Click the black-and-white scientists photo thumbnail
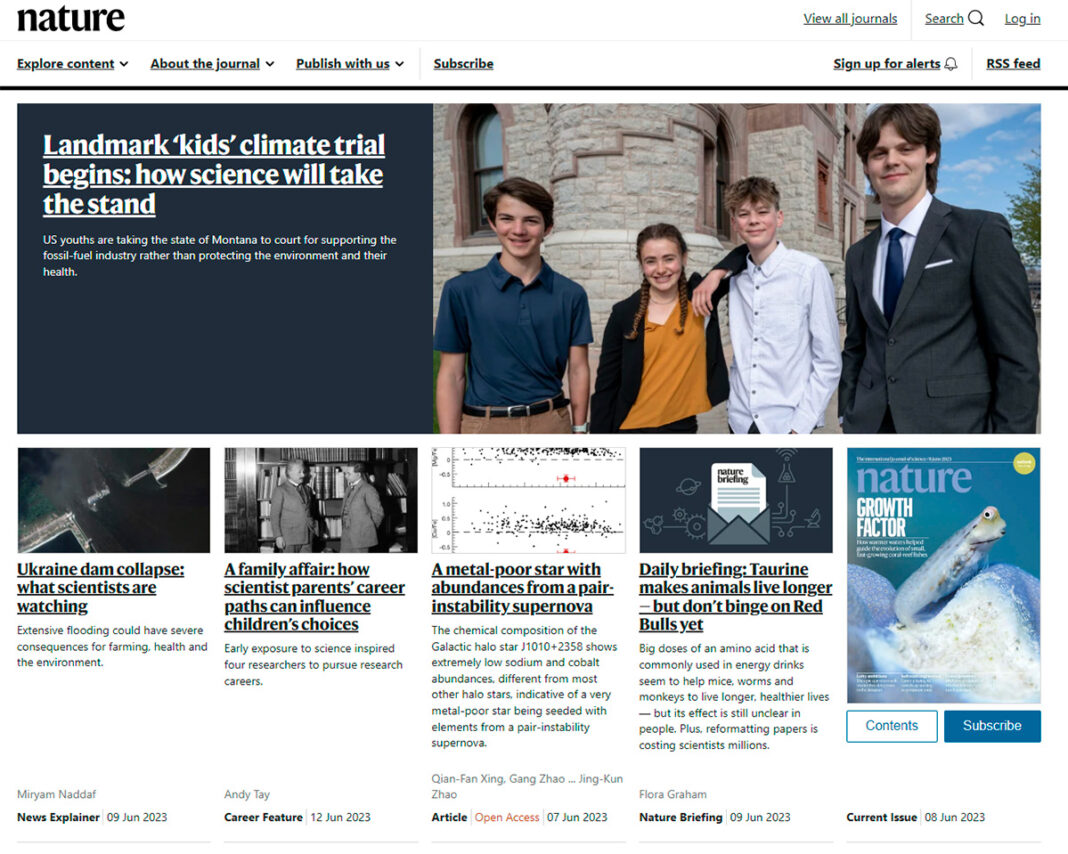This screenshot has width=1068, height=854. click(x=321, y=500)
